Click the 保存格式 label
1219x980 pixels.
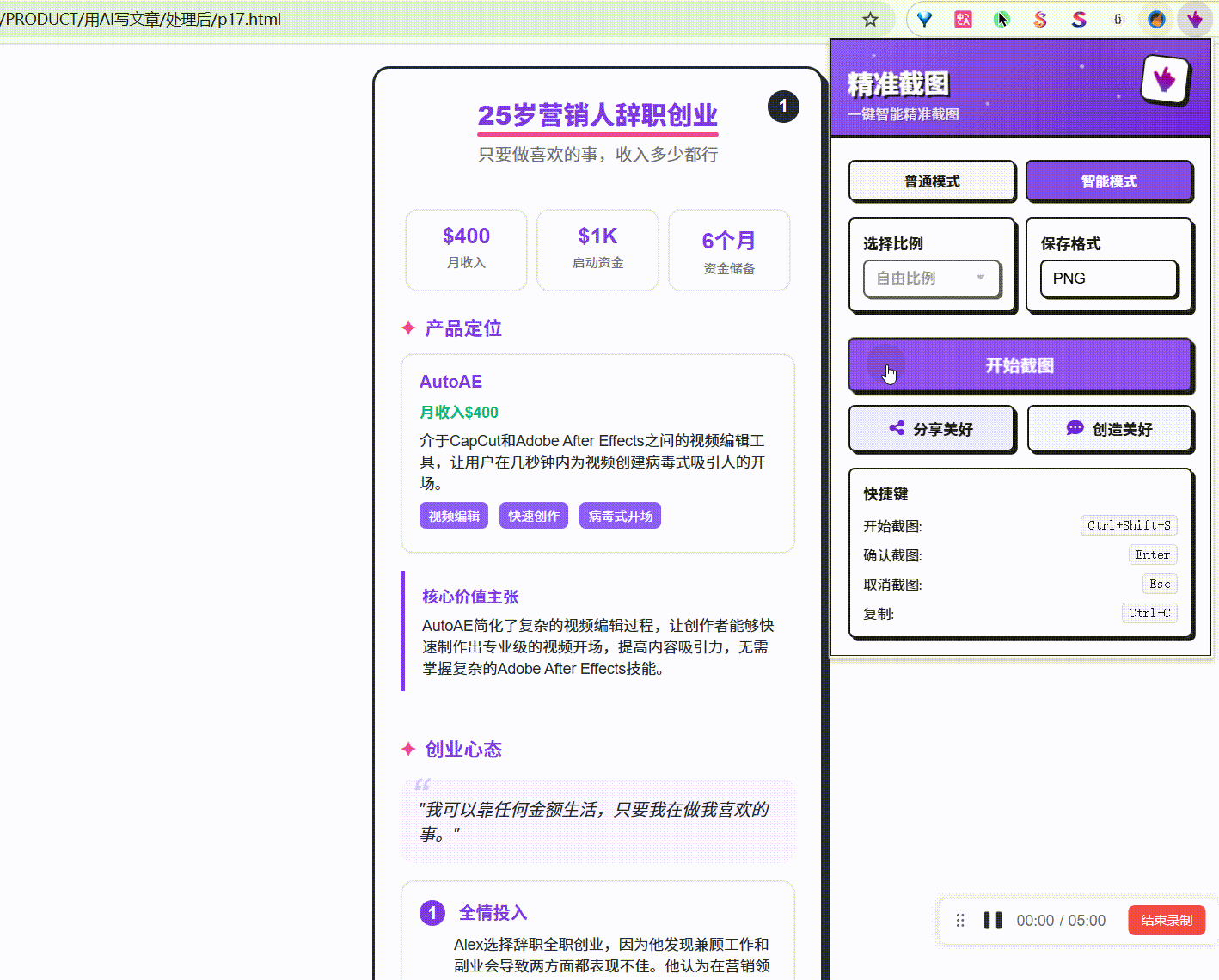[1070, 244]
